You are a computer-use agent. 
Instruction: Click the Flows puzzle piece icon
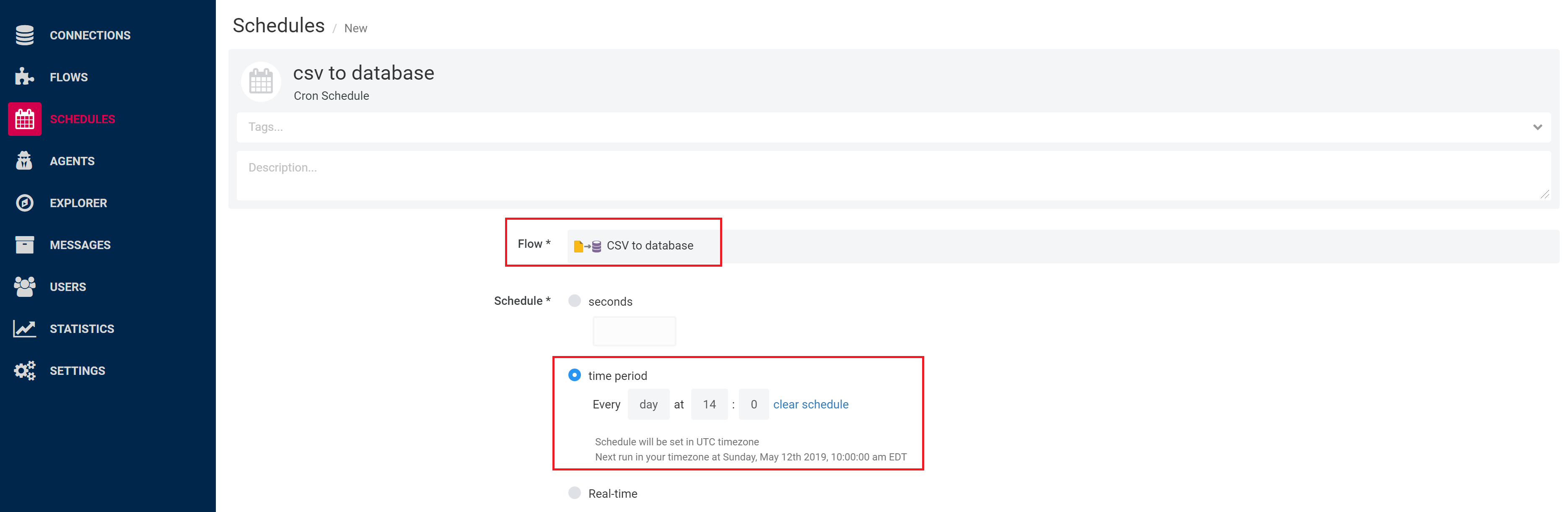[x=24, y=77]
